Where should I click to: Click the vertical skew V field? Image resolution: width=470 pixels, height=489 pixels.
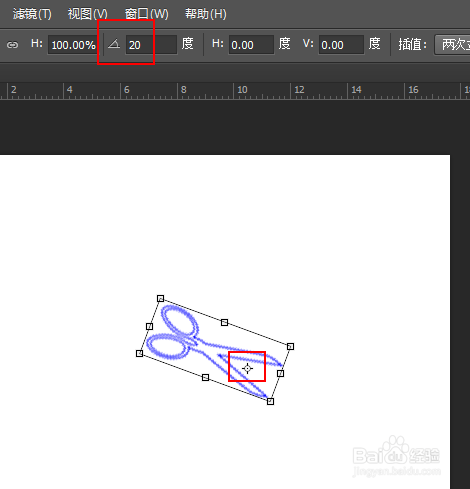(341, 45)
